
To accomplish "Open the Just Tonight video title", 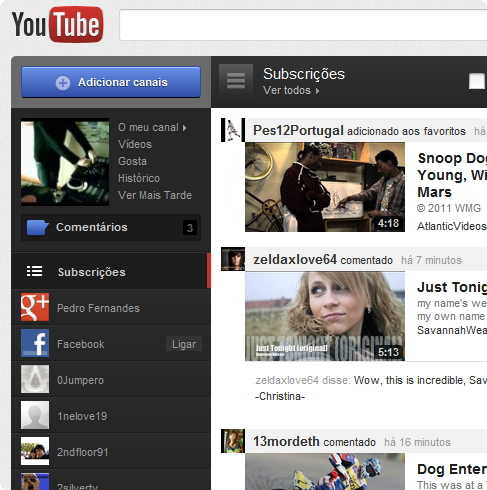I will pos(452,287).
